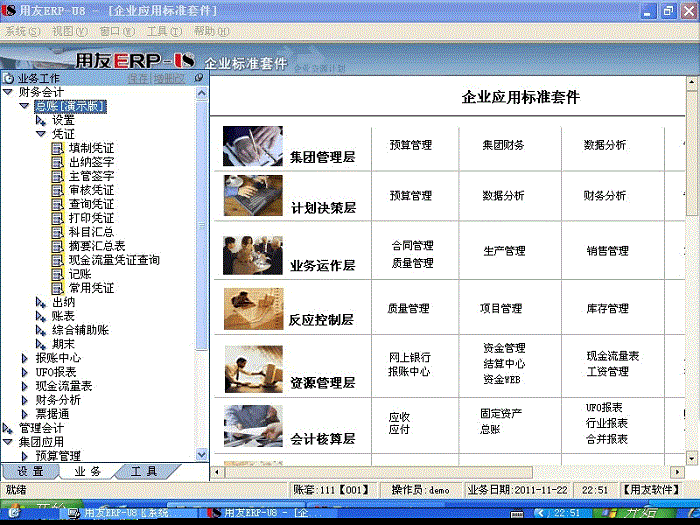Click the 反应控制层 thumbnail image
This screenshot has width=700, height=525.
pos(254,309)
